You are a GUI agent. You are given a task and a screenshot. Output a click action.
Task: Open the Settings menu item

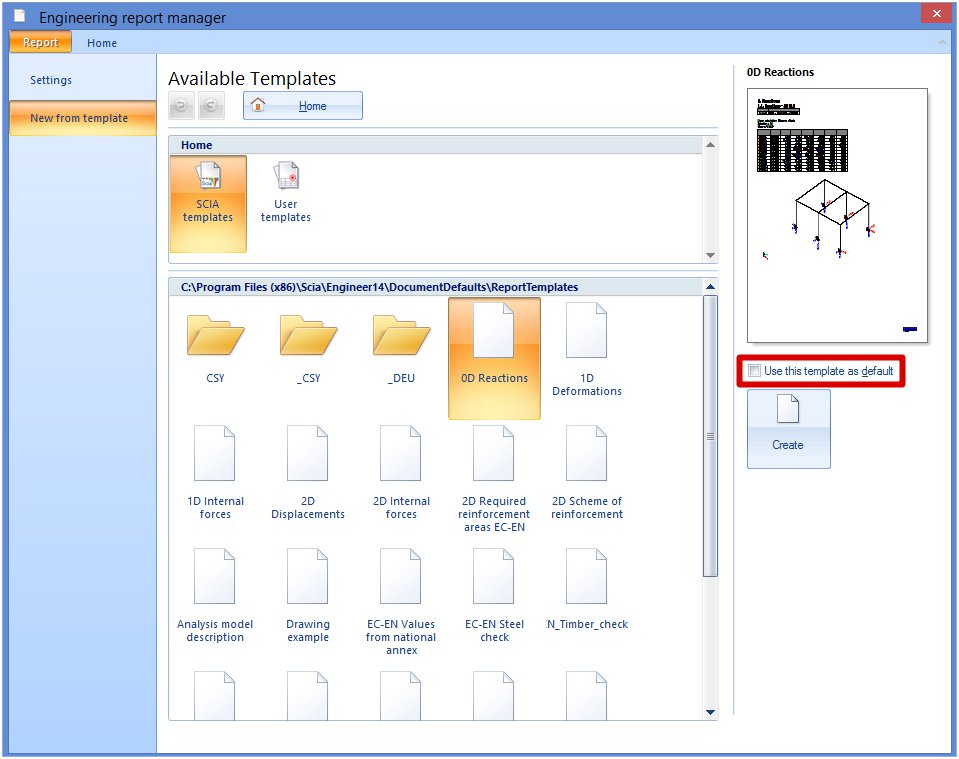click(51, 80)
